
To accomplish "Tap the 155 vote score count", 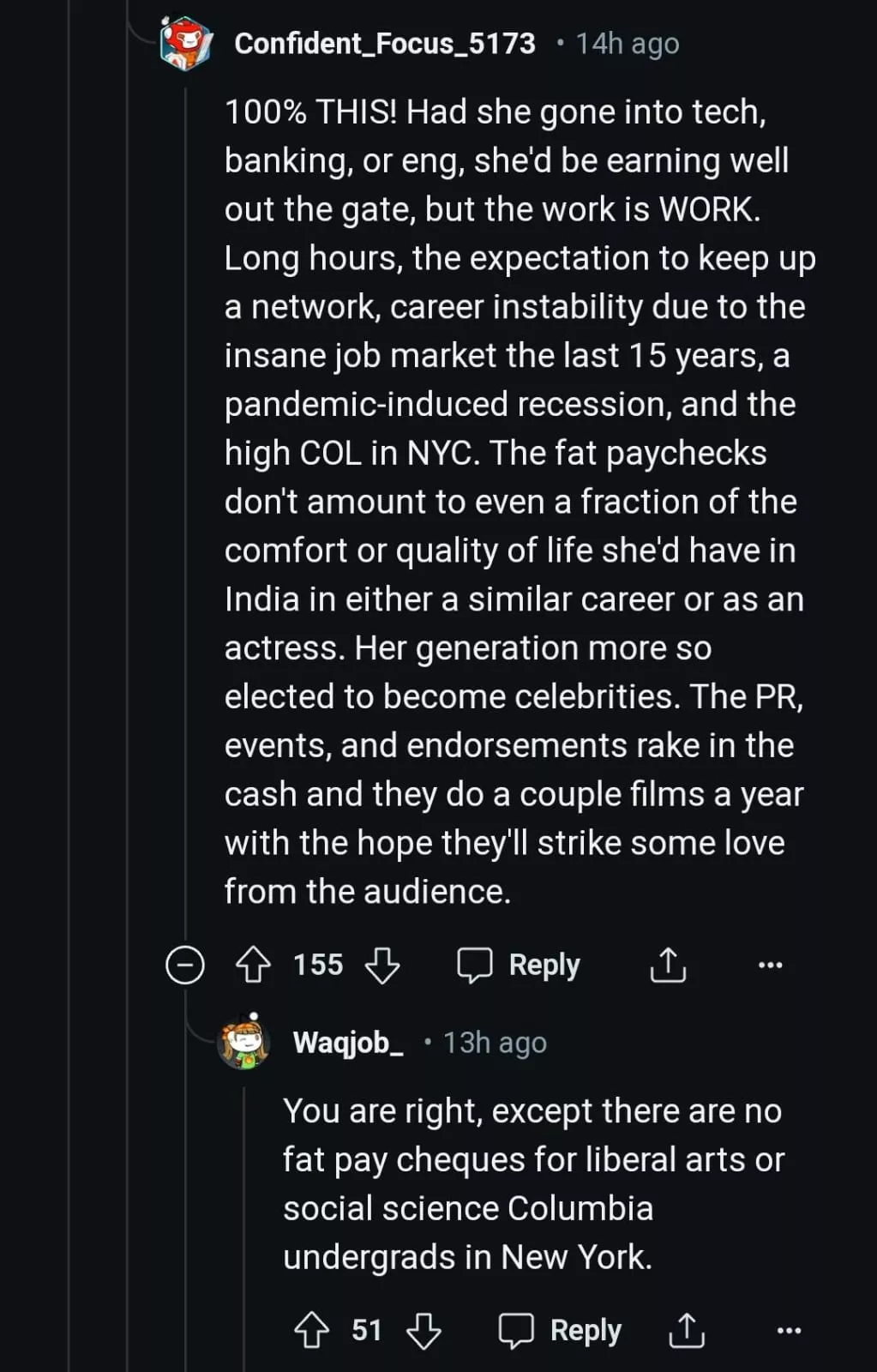I will (318, 965).
